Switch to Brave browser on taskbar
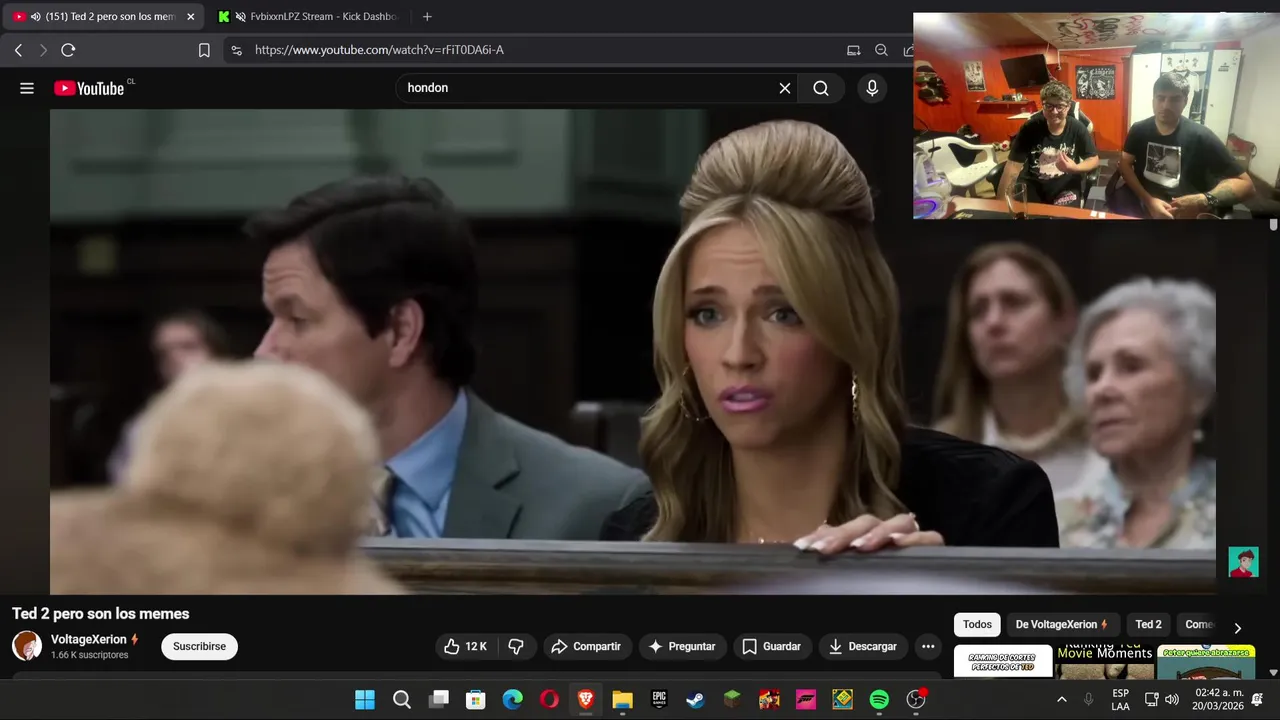1280x720 pixels. click(586, 700)
